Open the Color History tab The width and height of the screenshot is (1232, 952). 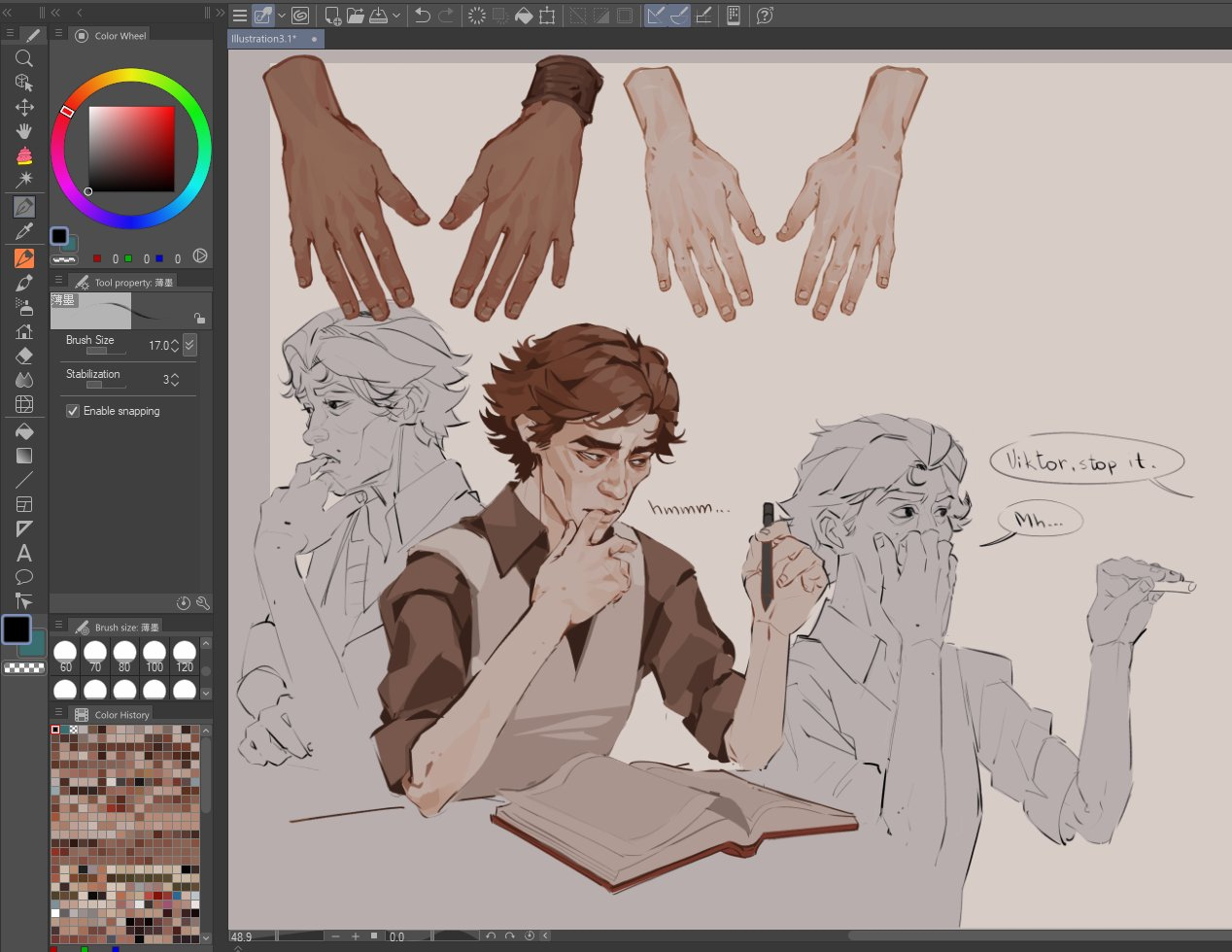[121, 715]
